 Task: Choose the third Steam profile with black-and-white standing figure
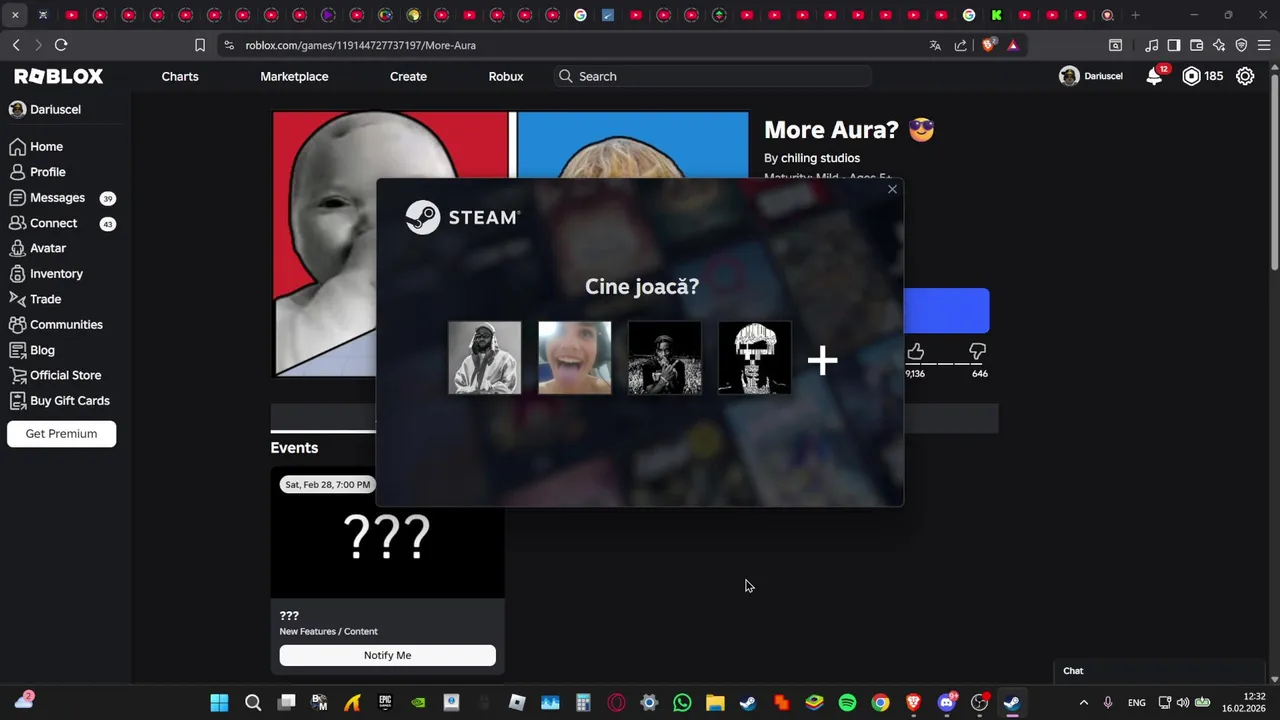(665, 358)
